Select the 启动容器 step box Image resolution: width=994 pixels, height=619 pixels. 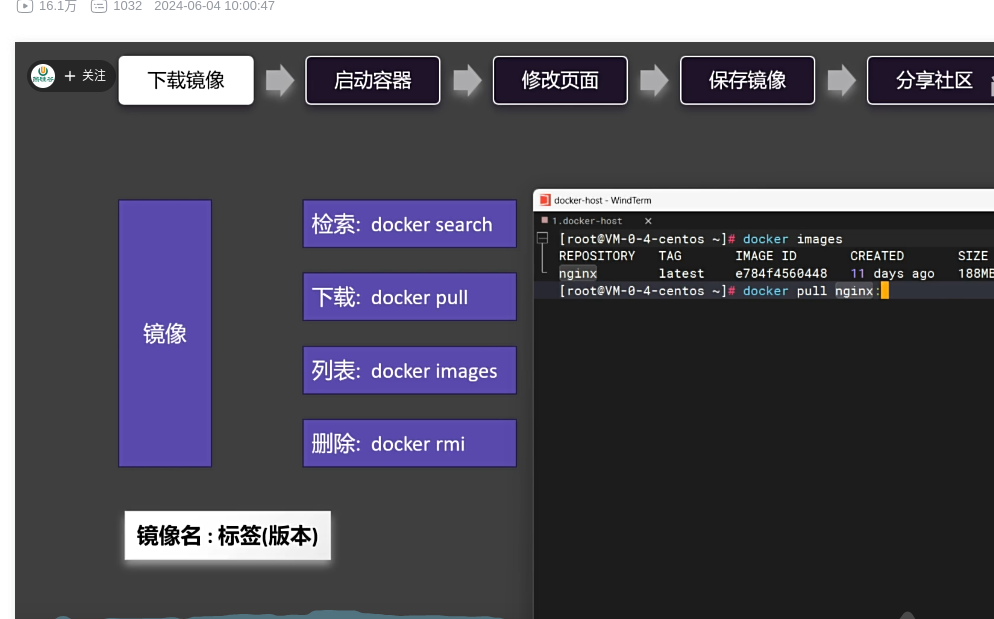tap(372, 80)
